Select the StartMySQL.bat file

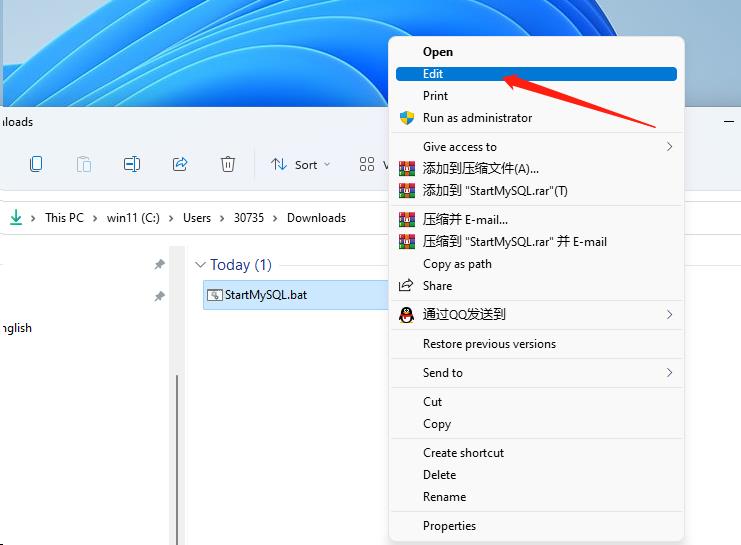pyautogui.click(x=265, y=295)
